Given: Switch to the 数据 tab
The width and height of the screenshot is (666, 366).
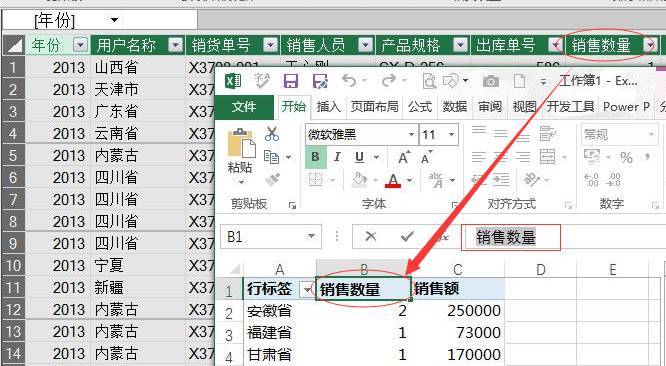Looking at the screenshot, I should click(455, 107).
